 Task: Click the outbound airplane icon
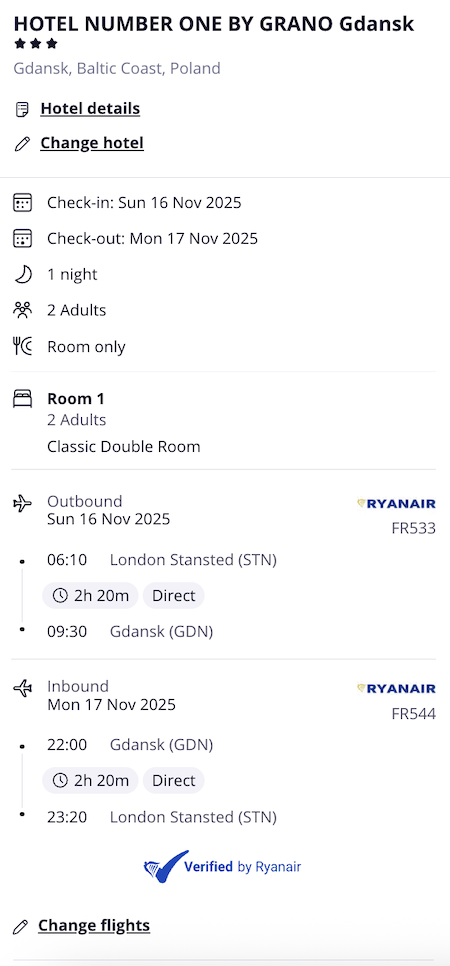pos(22,504)
